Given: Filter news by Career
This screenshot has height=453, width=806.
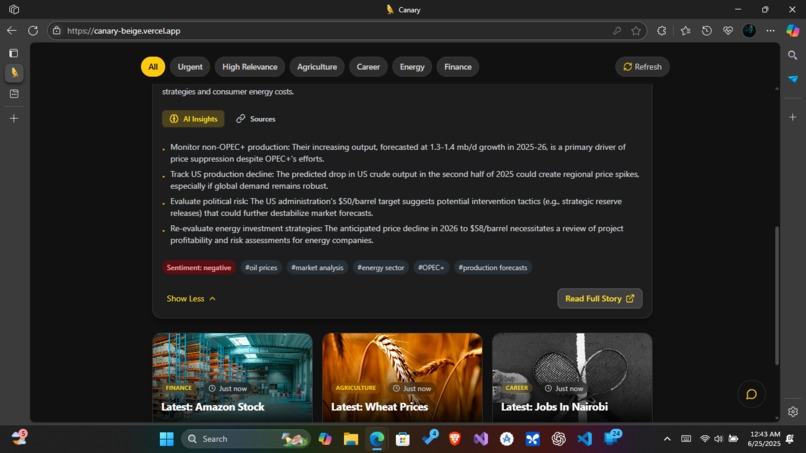Looking at the screenshot, I should pyautogui.click(x=368, y=67).
